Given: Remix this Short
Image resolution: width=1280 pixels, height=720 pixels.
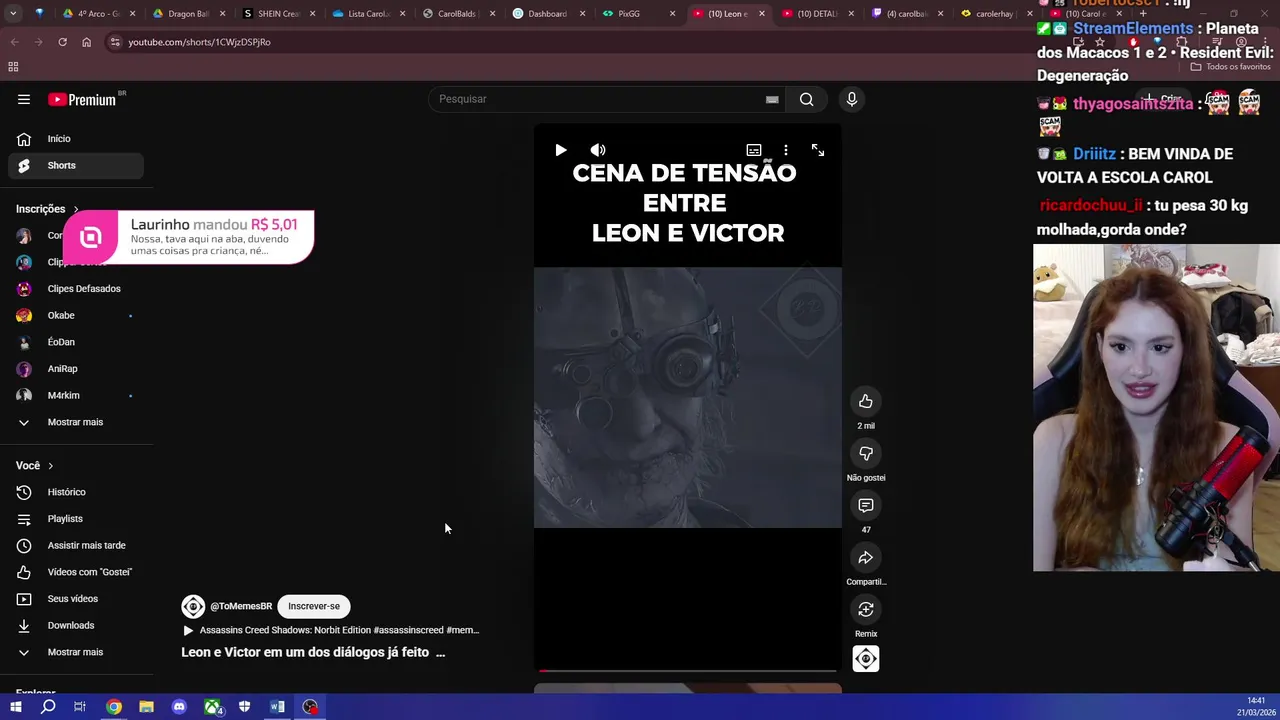Looking at the screenshot, I should coord(866,609).
